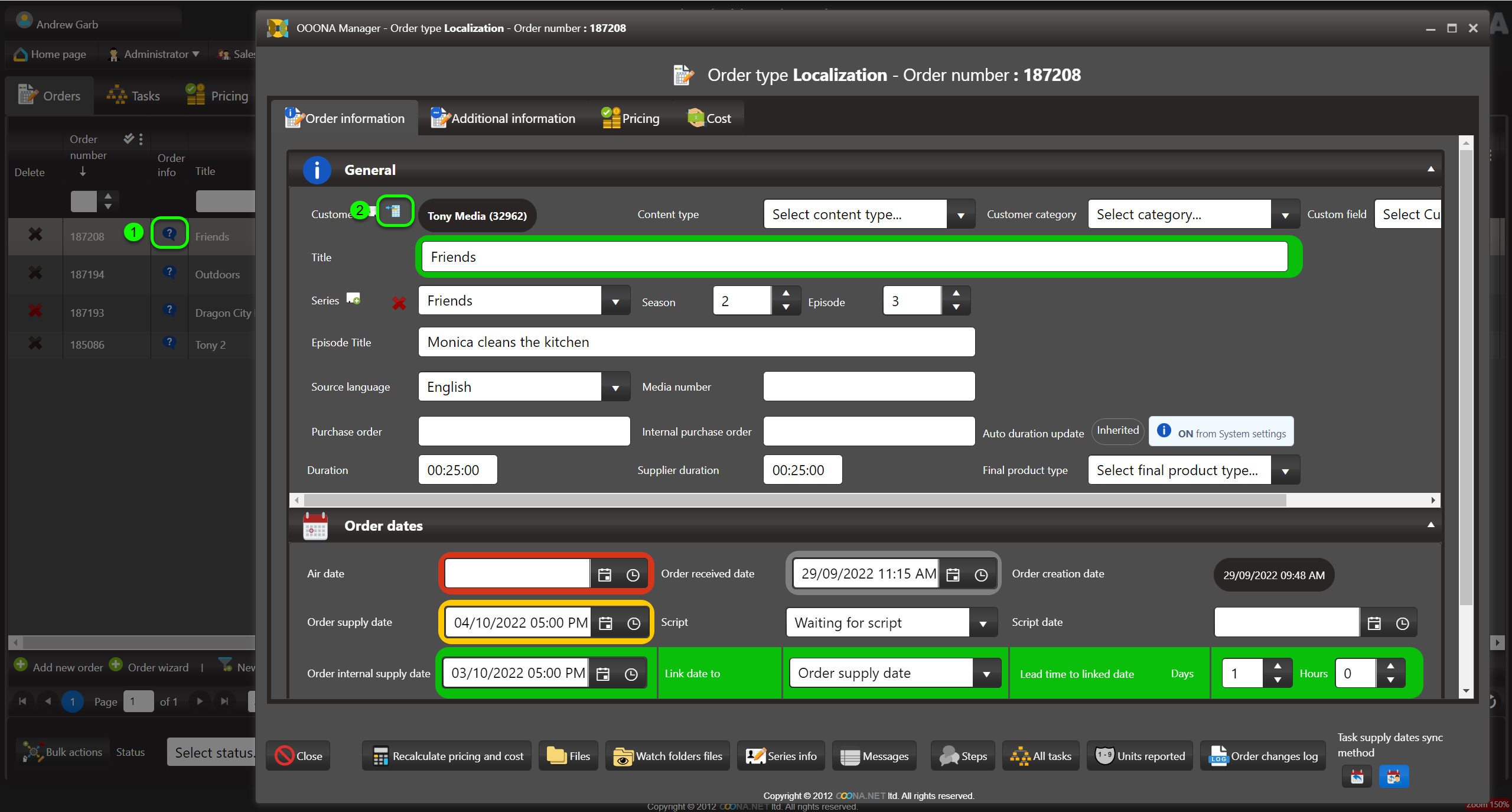
Task: Click the customer details icon beside Tony Media
Action: tap(395, 212)
